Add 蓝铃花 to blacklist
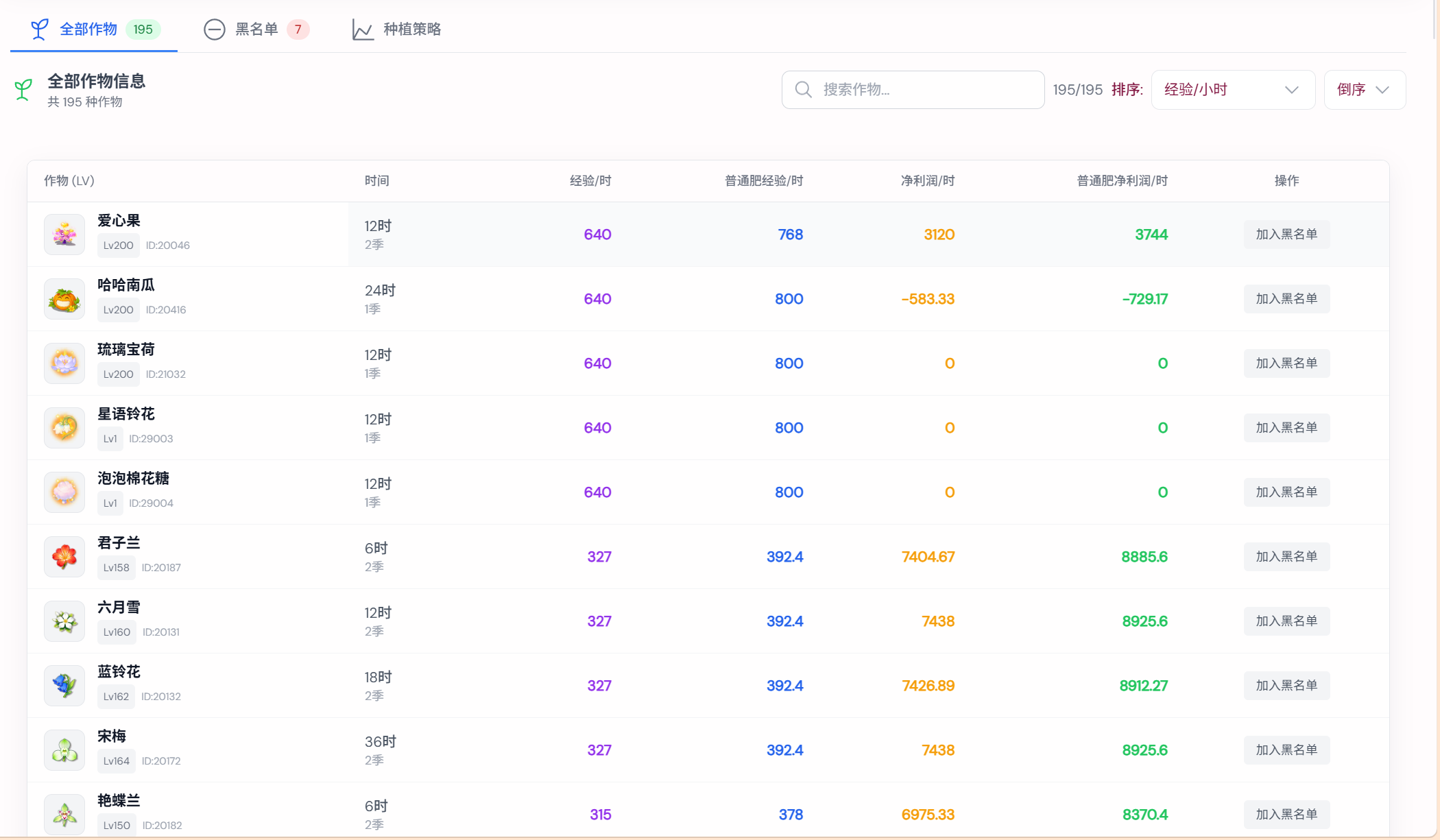This screenshot has width=1440, height=840. tap(1286, 686)
